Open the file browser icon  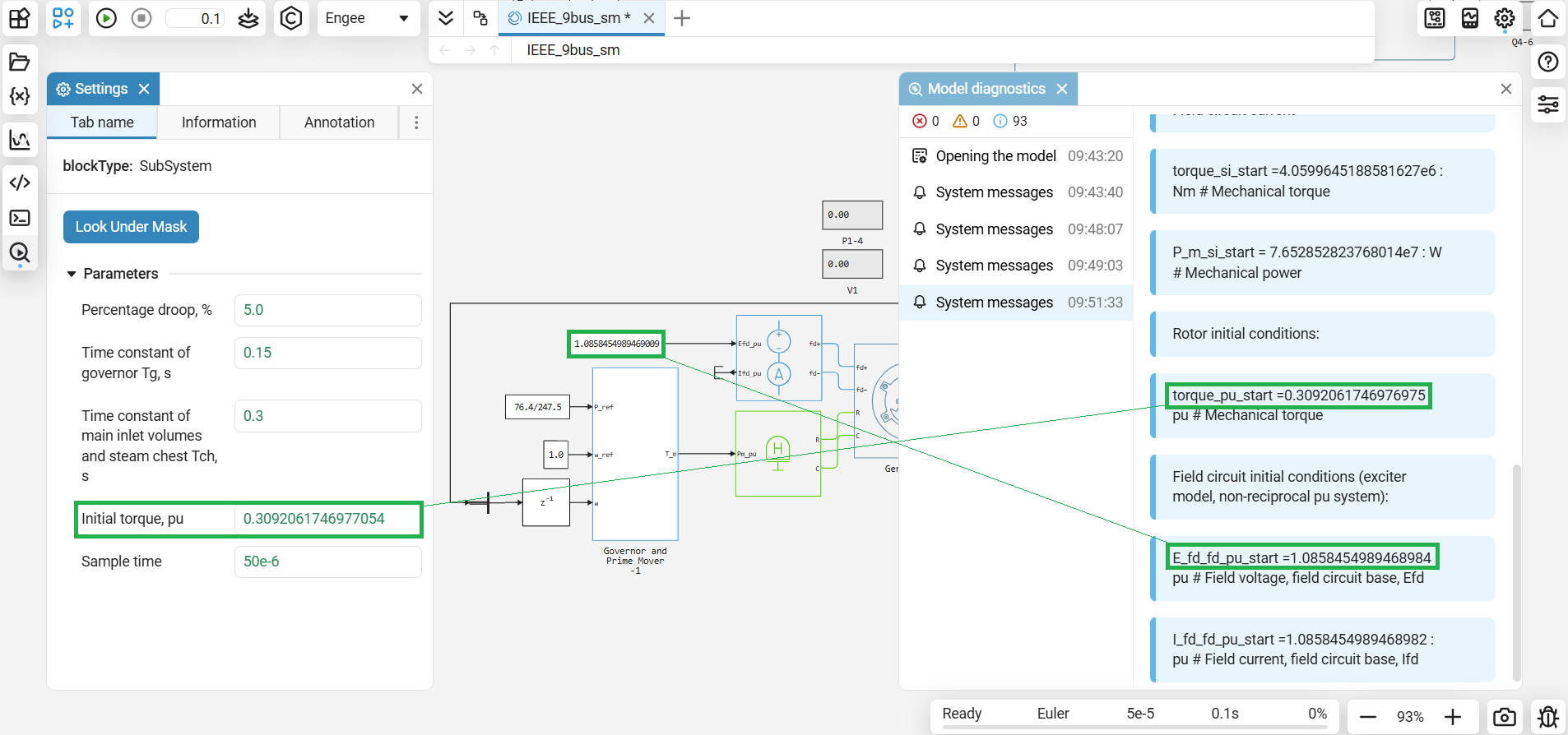pyautogui.click(x=20, y=62)
